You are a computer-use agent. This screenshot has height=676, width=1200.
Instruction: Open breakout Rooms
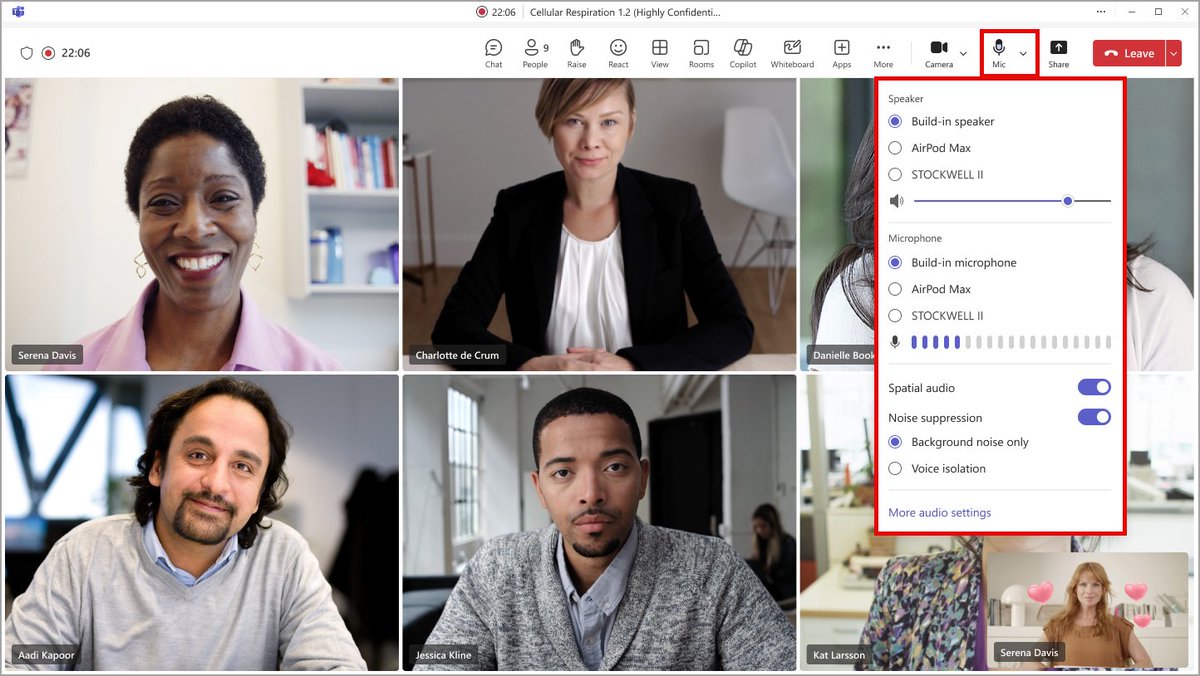(701, 54)
